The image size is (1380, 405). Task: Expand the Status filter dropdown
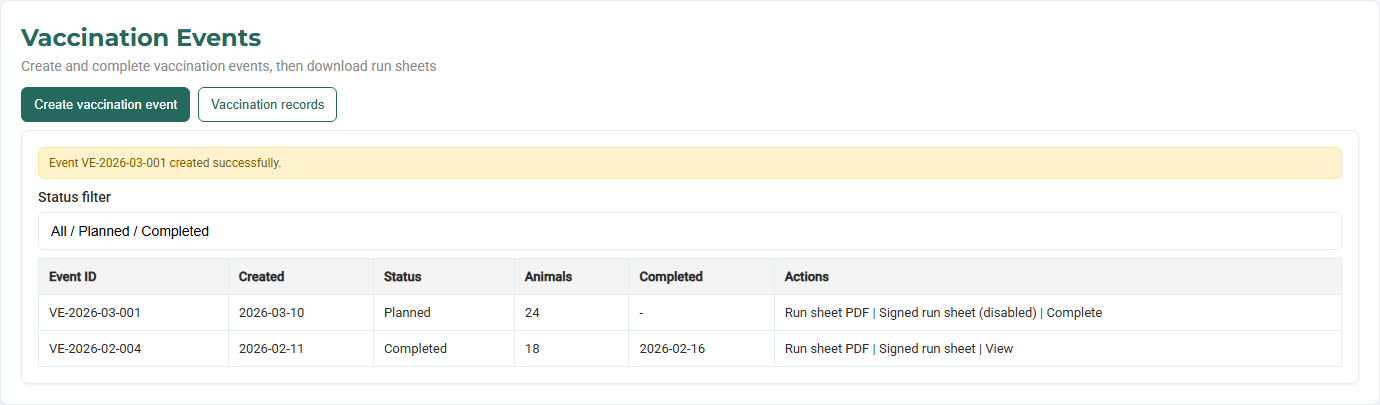pyautogui.click(x=689, y=231)
